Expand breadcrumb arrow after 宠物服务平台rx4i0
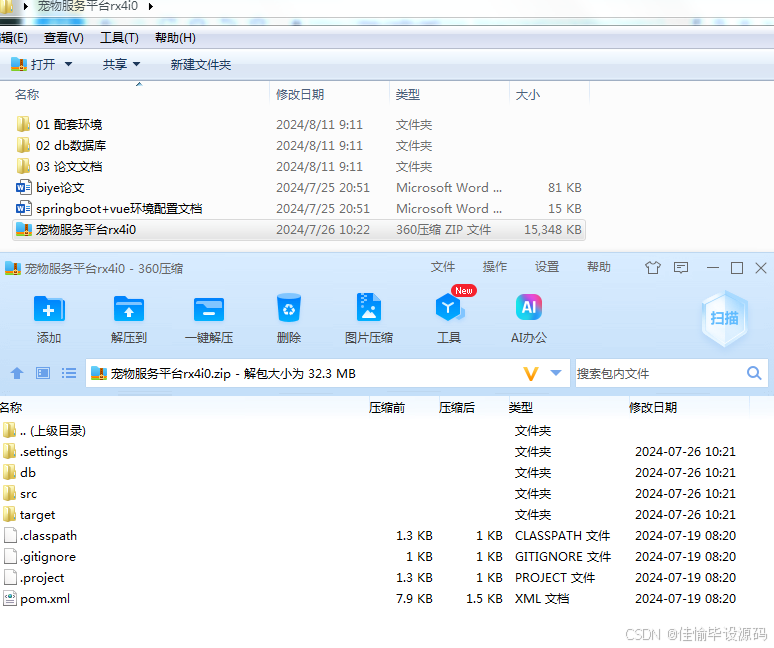Screen dimensions: 774x648 151,6
